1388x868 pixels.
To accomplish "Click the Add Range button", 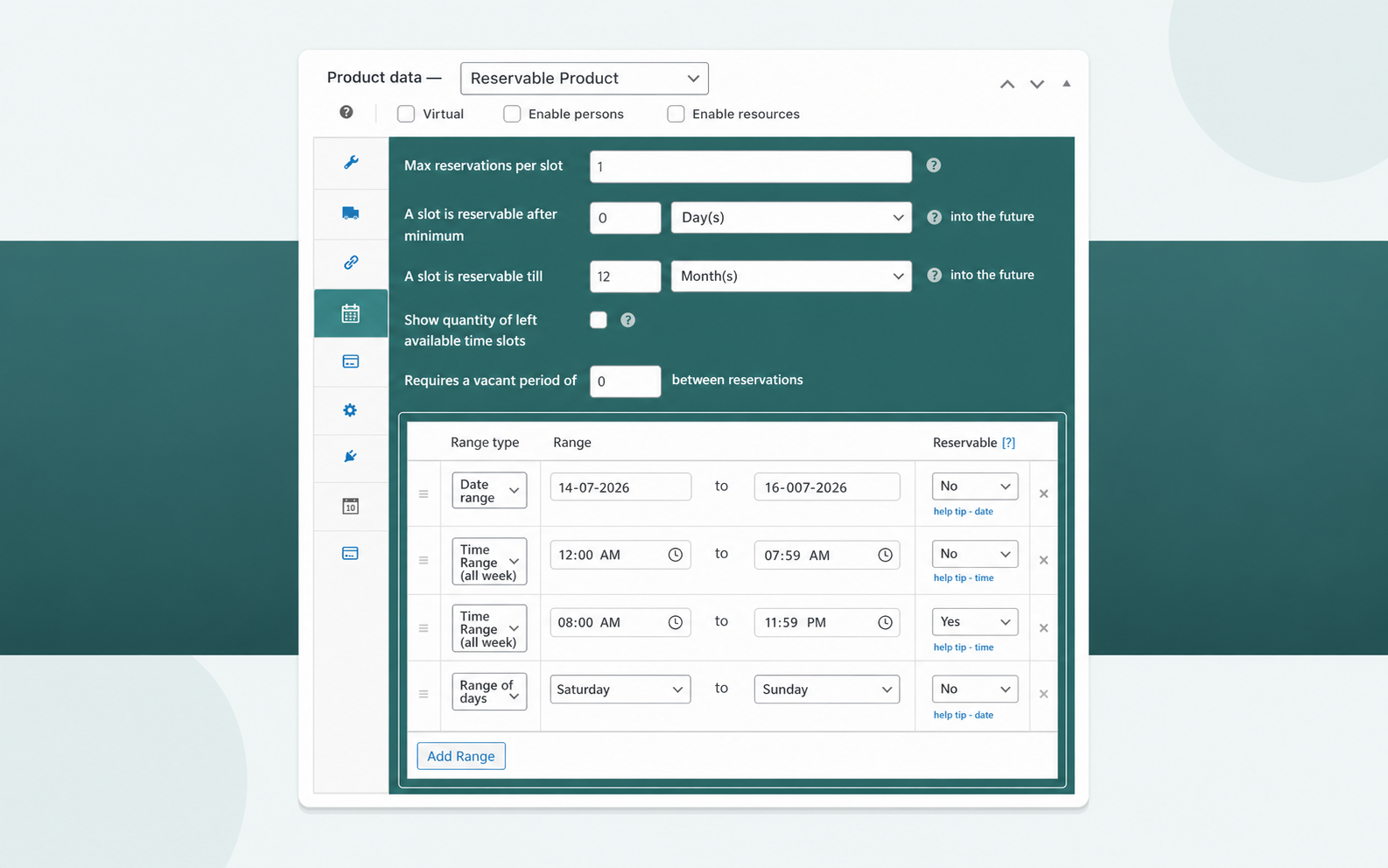I will (x=461, y=756).
